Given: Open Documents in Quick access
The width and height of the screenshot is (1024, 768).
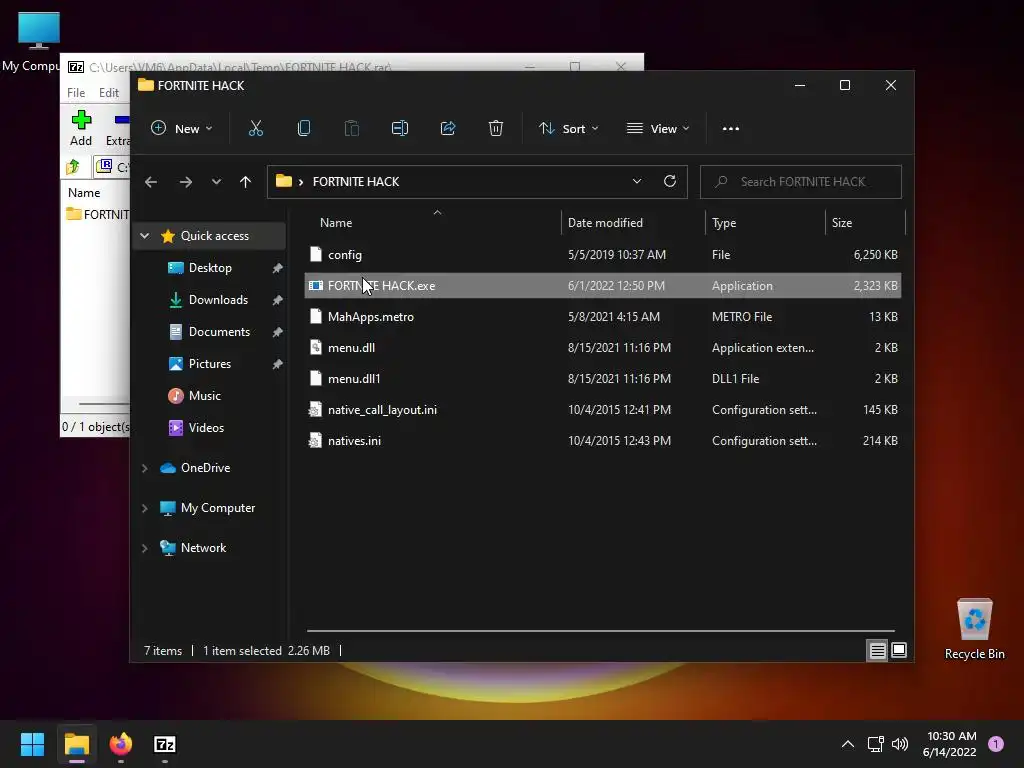Looking at the screenshot, I should [x=219, y=332].
